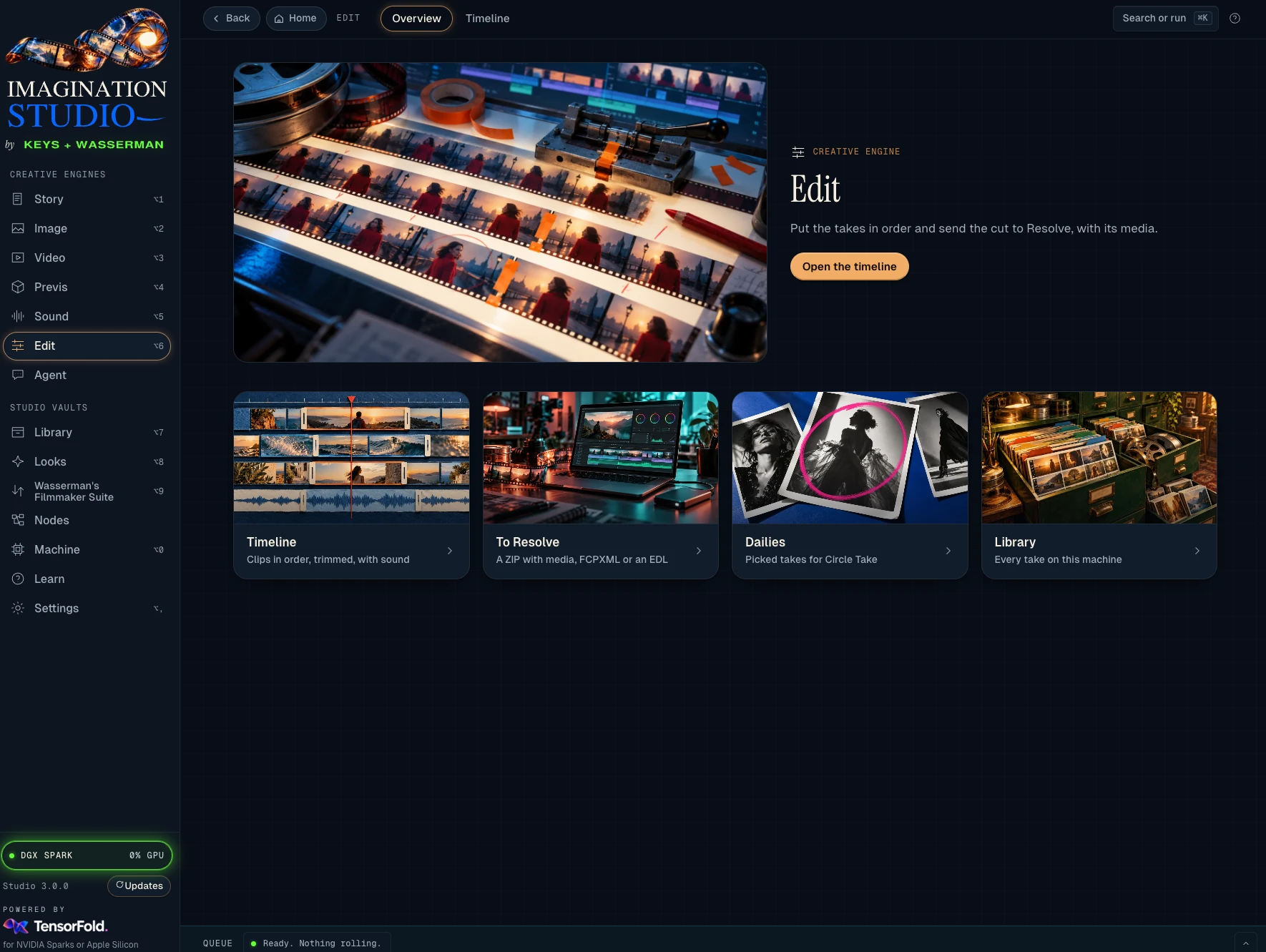Click the TensorFold logo

pyautogui.click(x=55, y=926)
